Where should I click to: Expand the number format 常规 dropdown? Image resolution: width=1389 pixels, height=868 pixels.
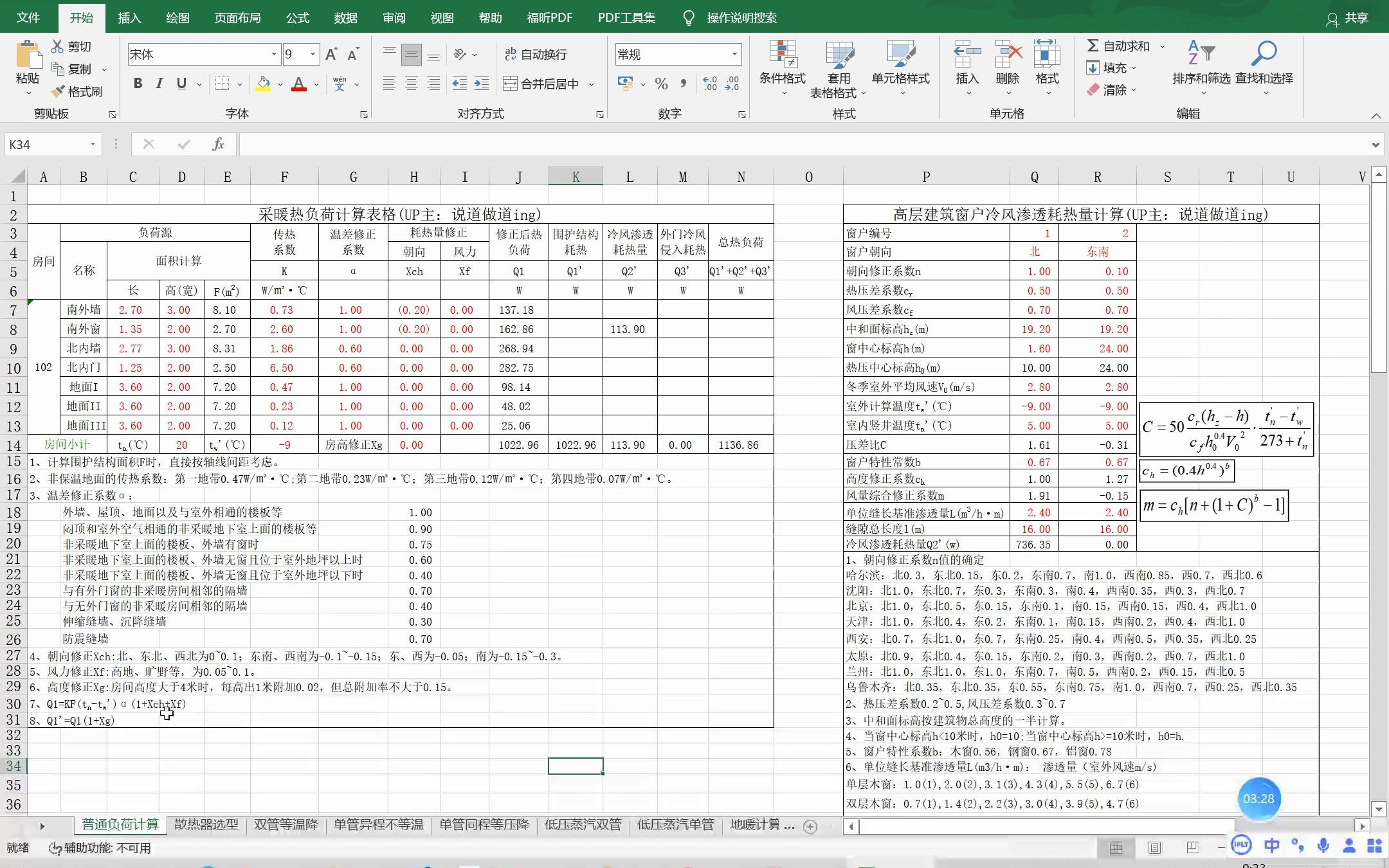734,55
